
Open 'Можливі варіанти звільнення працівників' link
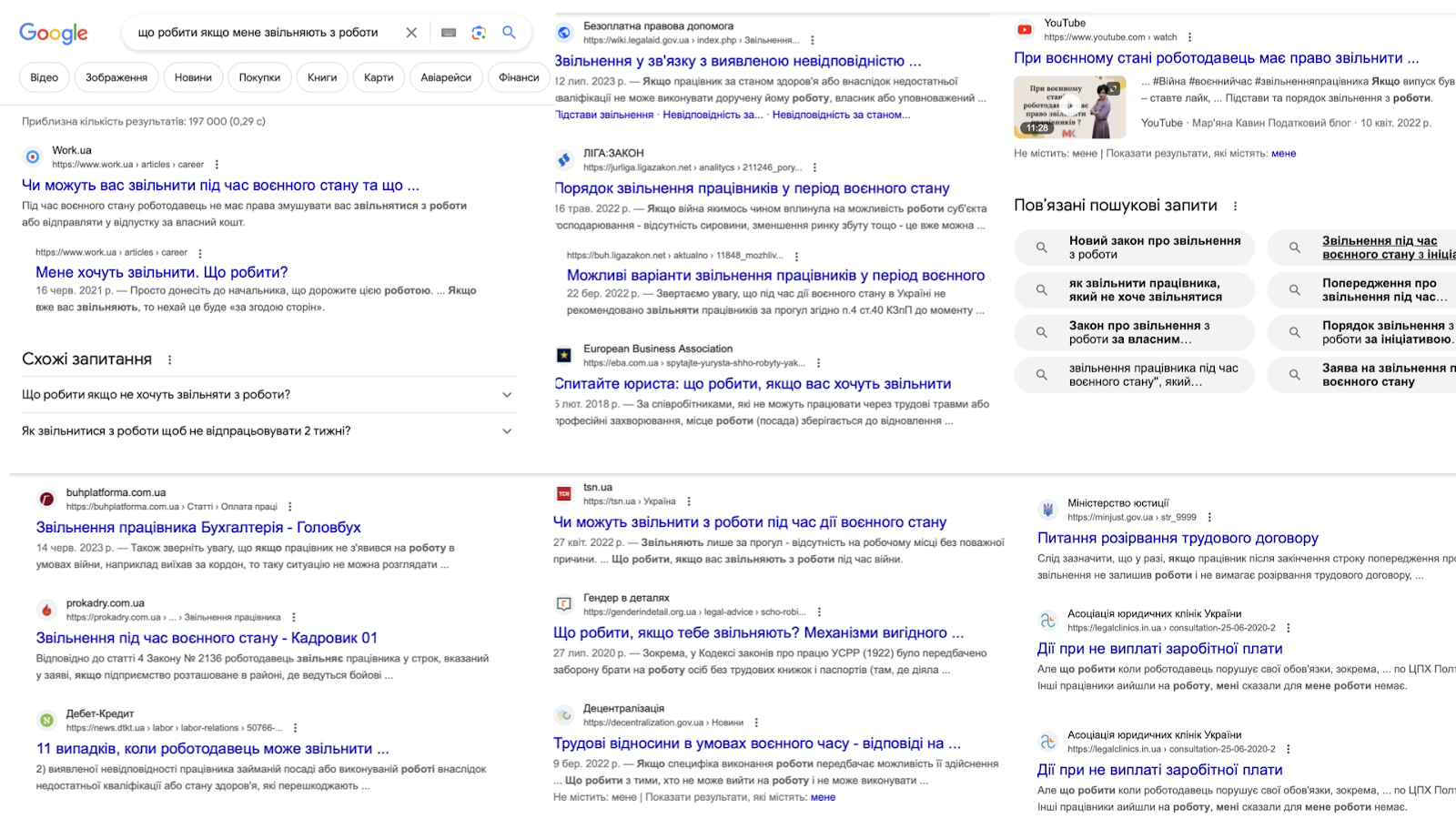pyautogui.click(x=776, y=276)
